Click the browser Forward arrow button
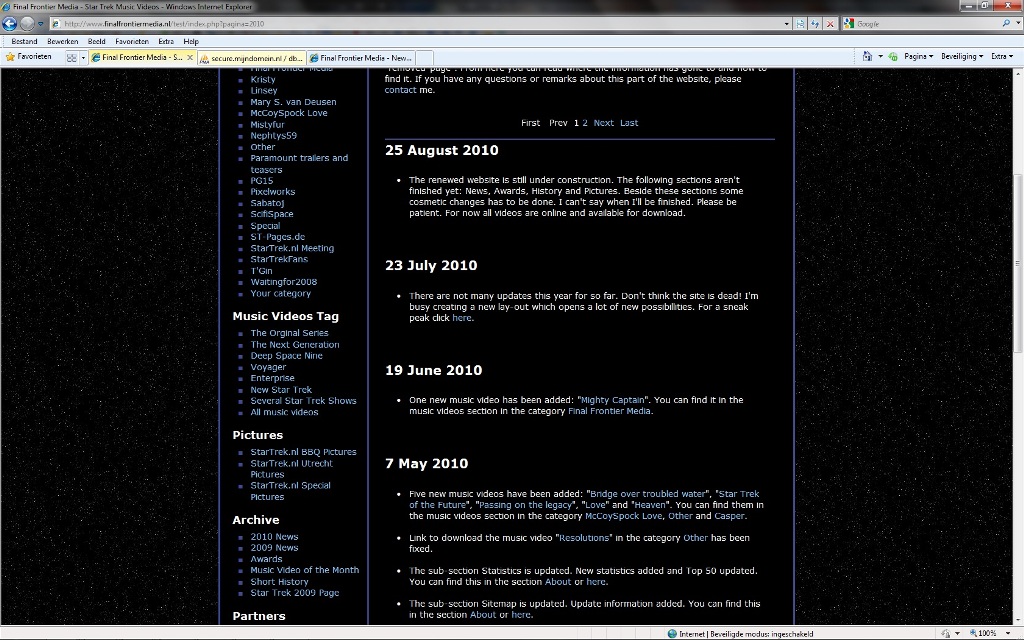 [x=27, y=24]
